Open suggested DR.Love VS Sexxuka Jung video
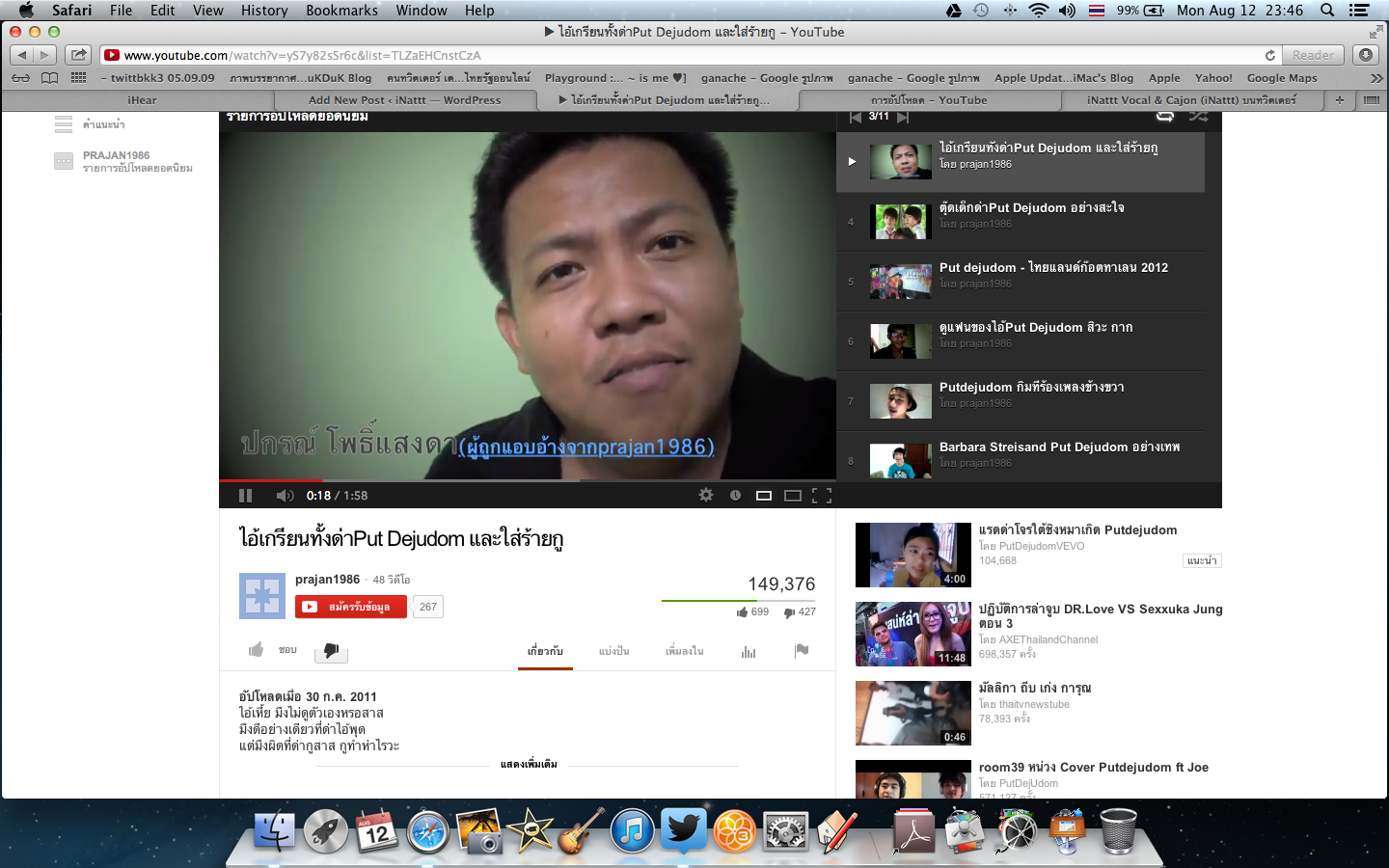 point(1039,634)
